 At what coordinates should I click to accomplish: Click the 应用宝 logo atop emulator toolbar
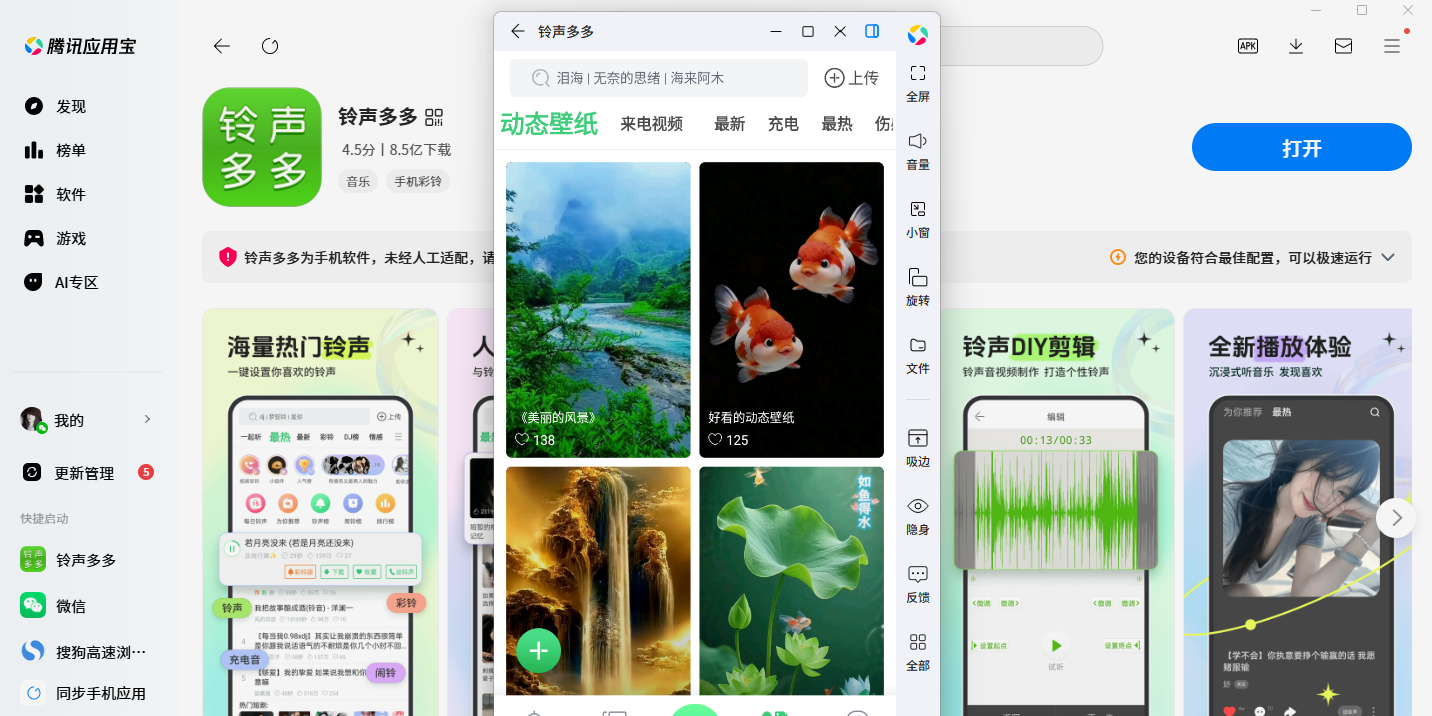click(918, 35)
